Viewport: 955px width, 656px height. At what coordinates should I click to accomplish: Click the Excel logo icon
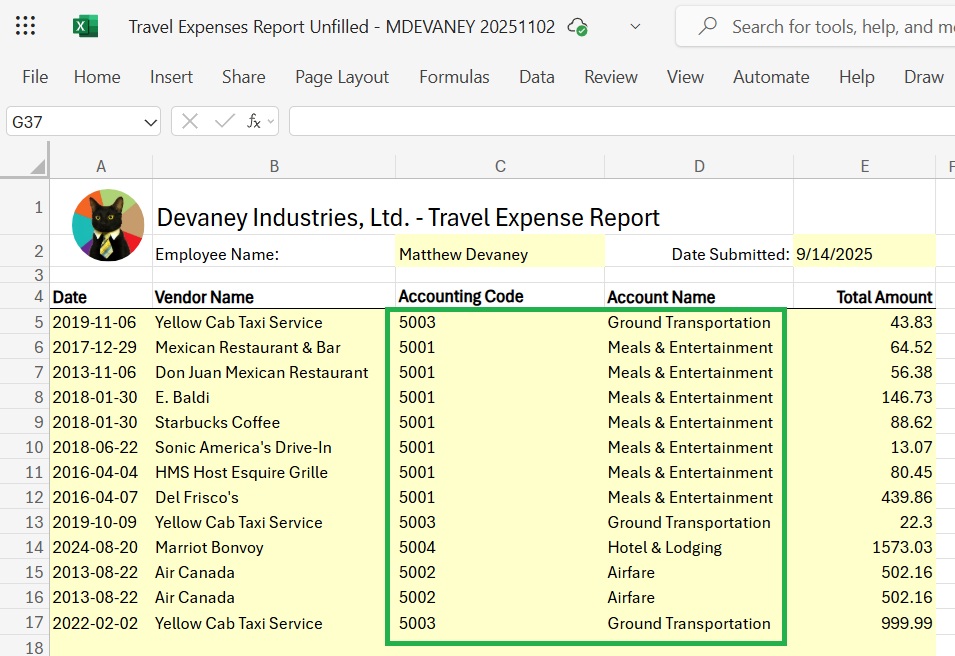[86, 27]
